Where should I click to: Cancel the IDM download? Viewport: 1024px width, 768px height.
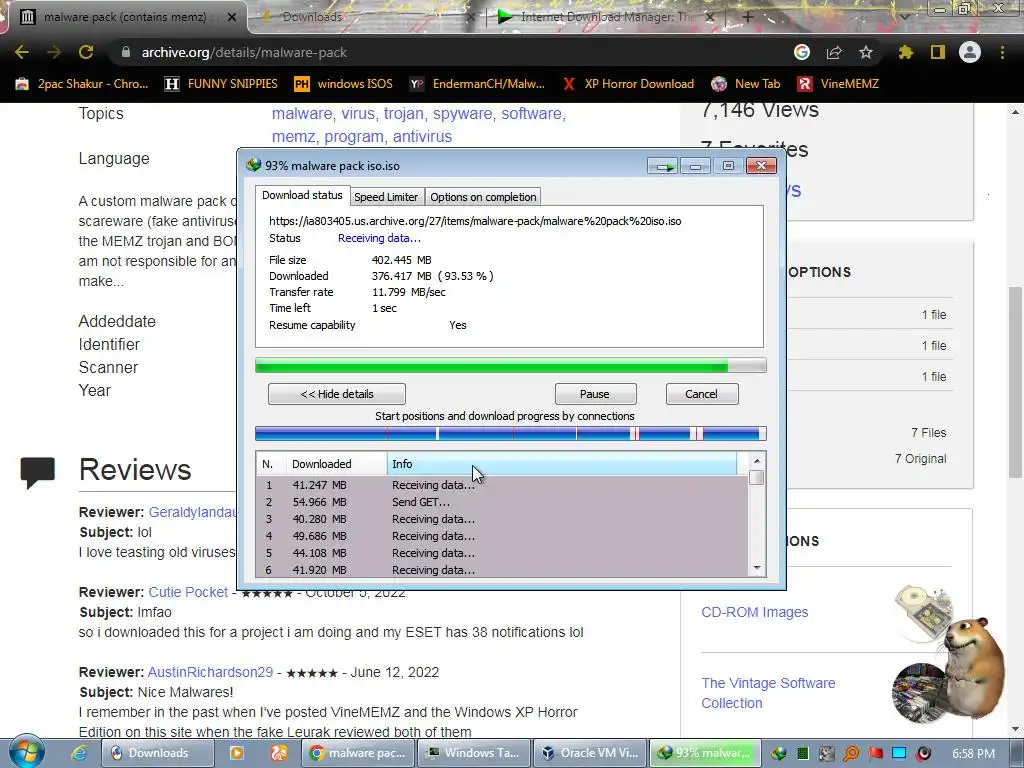[701, 394]
